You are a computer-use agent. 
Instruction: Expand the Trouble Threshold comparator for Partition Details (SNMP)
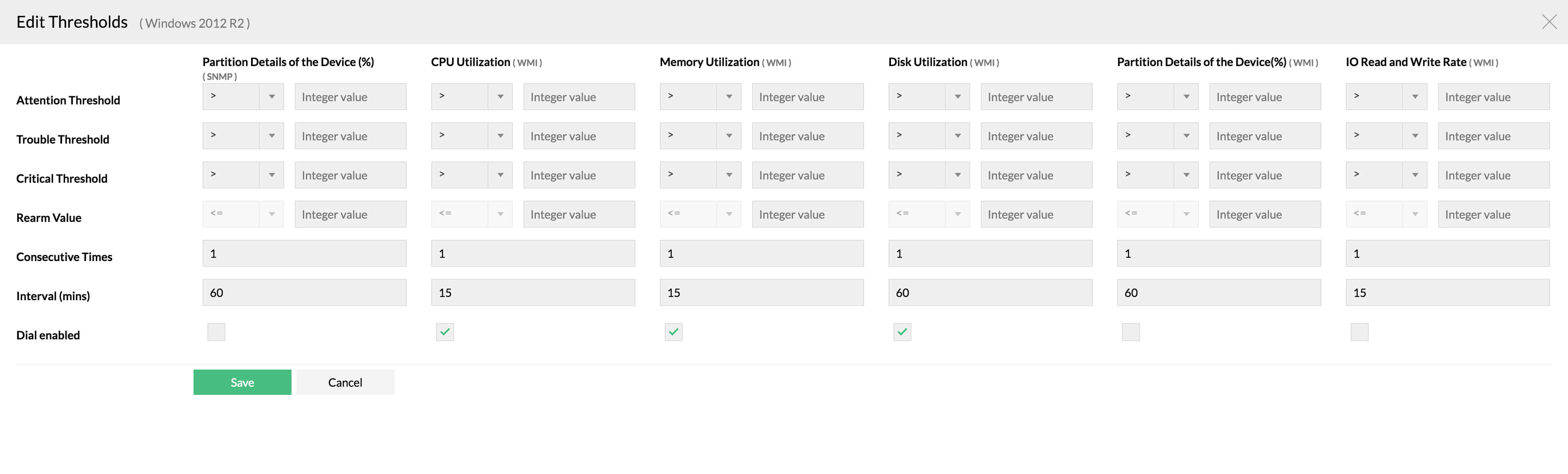(272, 135)
